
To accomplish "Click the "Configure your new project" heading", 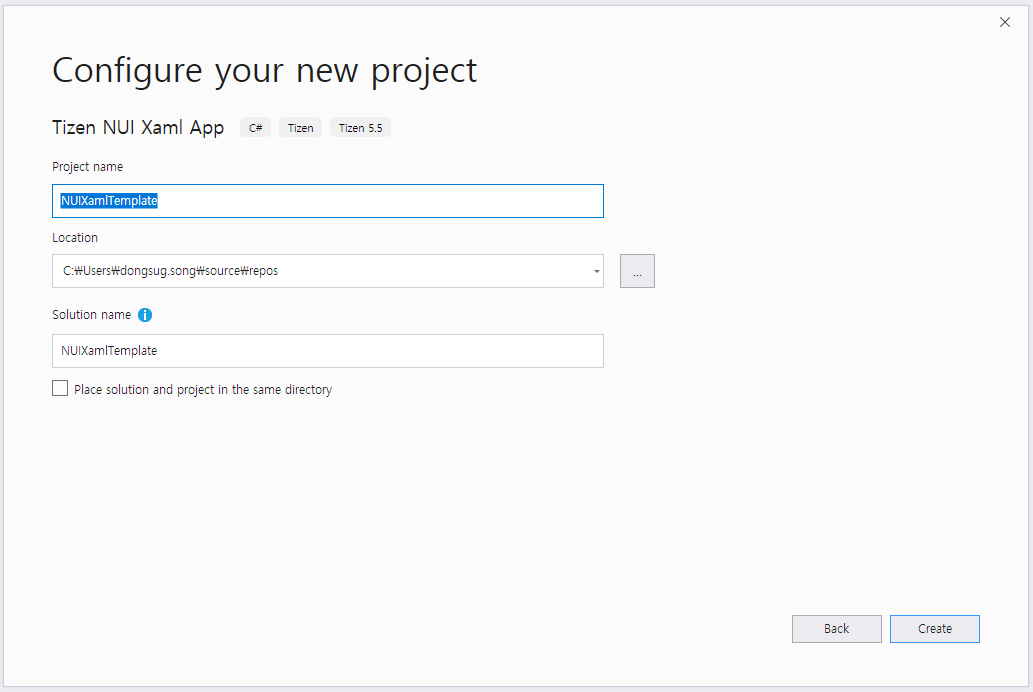I will [x=264, y=70].
